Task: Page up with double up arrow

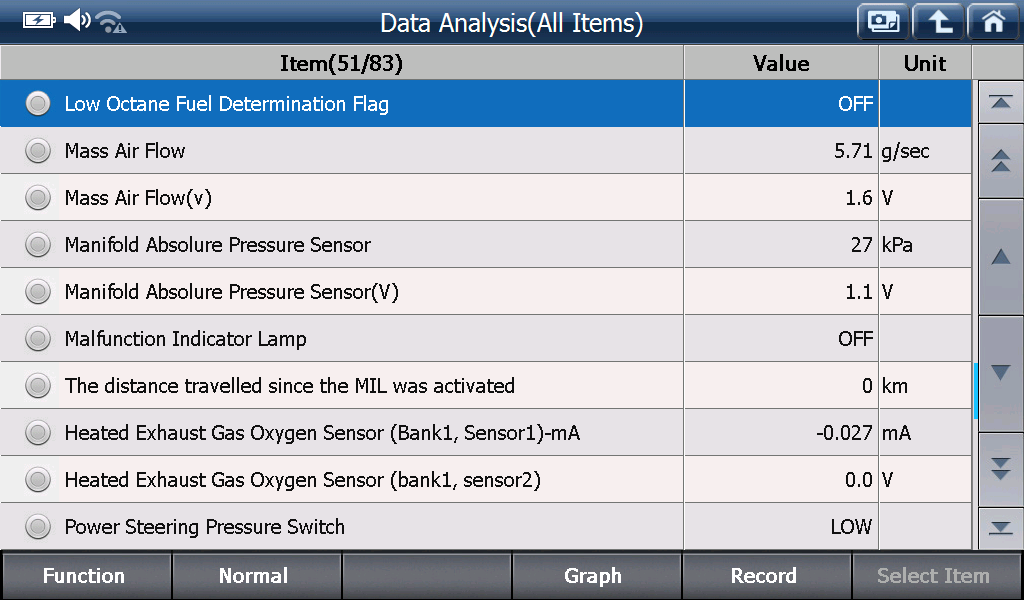Action: pyautogui.click(x=1000, y=161)
